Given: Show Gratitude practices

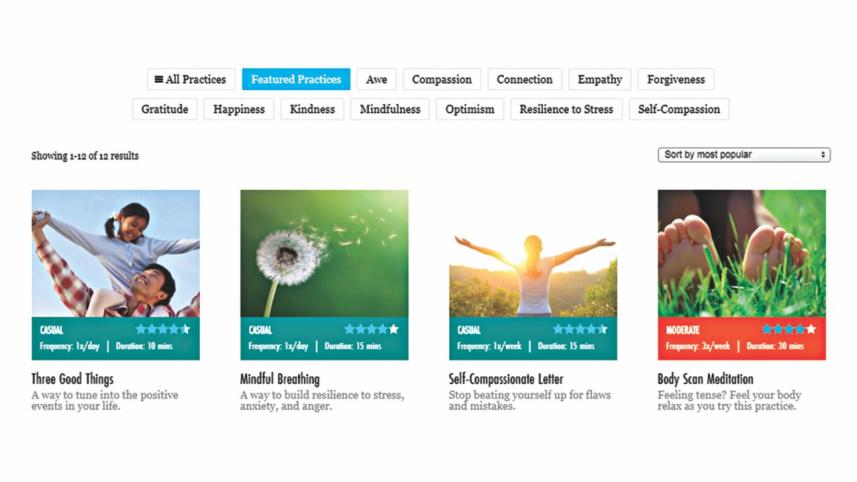Looking at the screenshot, I should pyautogui.click(x=165, y=110).
